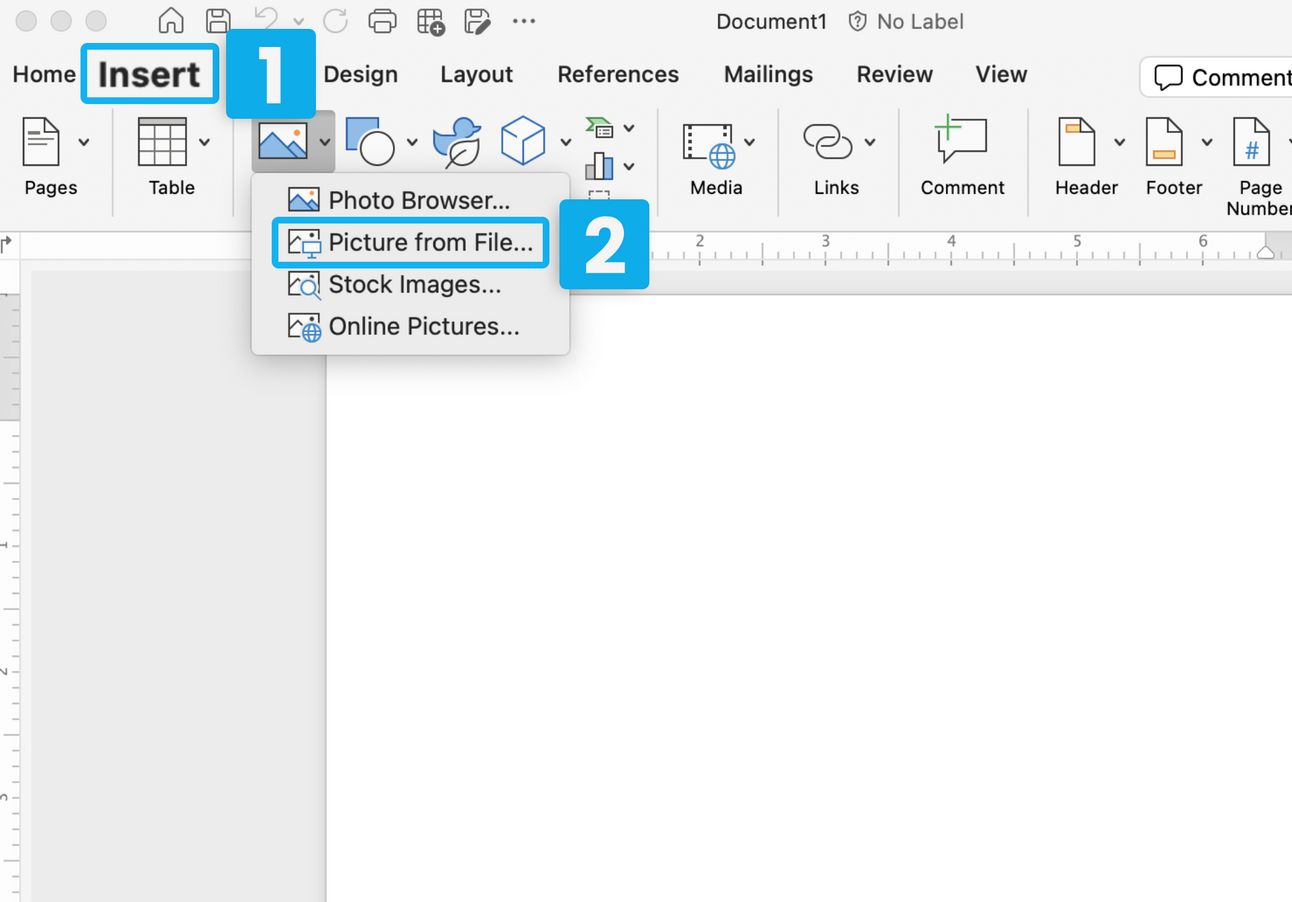
Task: Expand the Links dropdown arrow
Action: (x=870, y=142)
